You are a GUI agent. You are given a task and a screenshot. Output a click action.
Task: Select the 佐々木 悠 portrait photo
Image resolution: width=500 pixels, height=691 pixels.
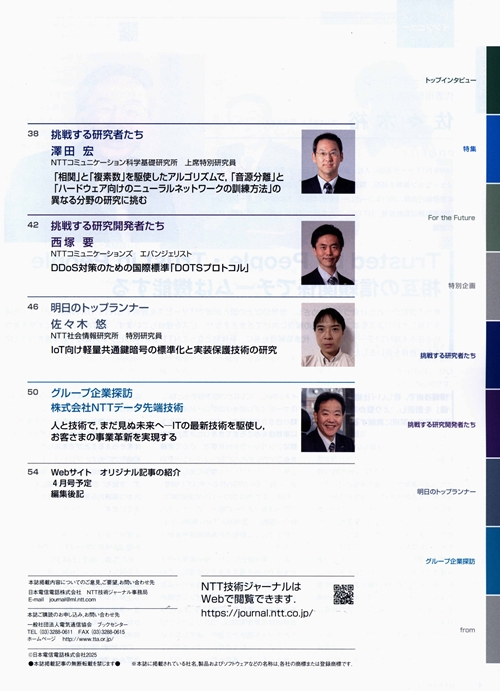click(x=328, y=335)
